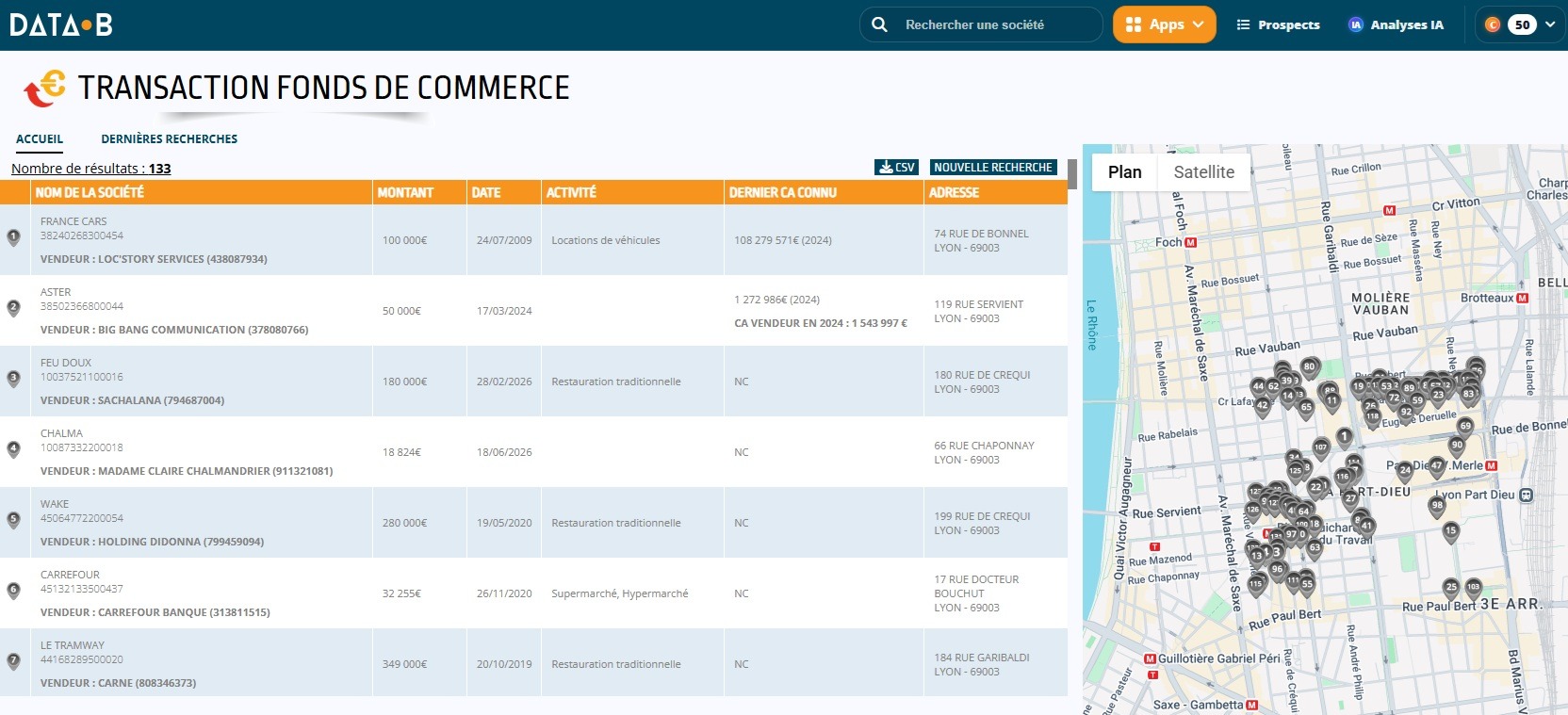The width and height of the screenshot is (1568, 715).
Task: Switch map to Plan view
Action: click(1124, 172)
